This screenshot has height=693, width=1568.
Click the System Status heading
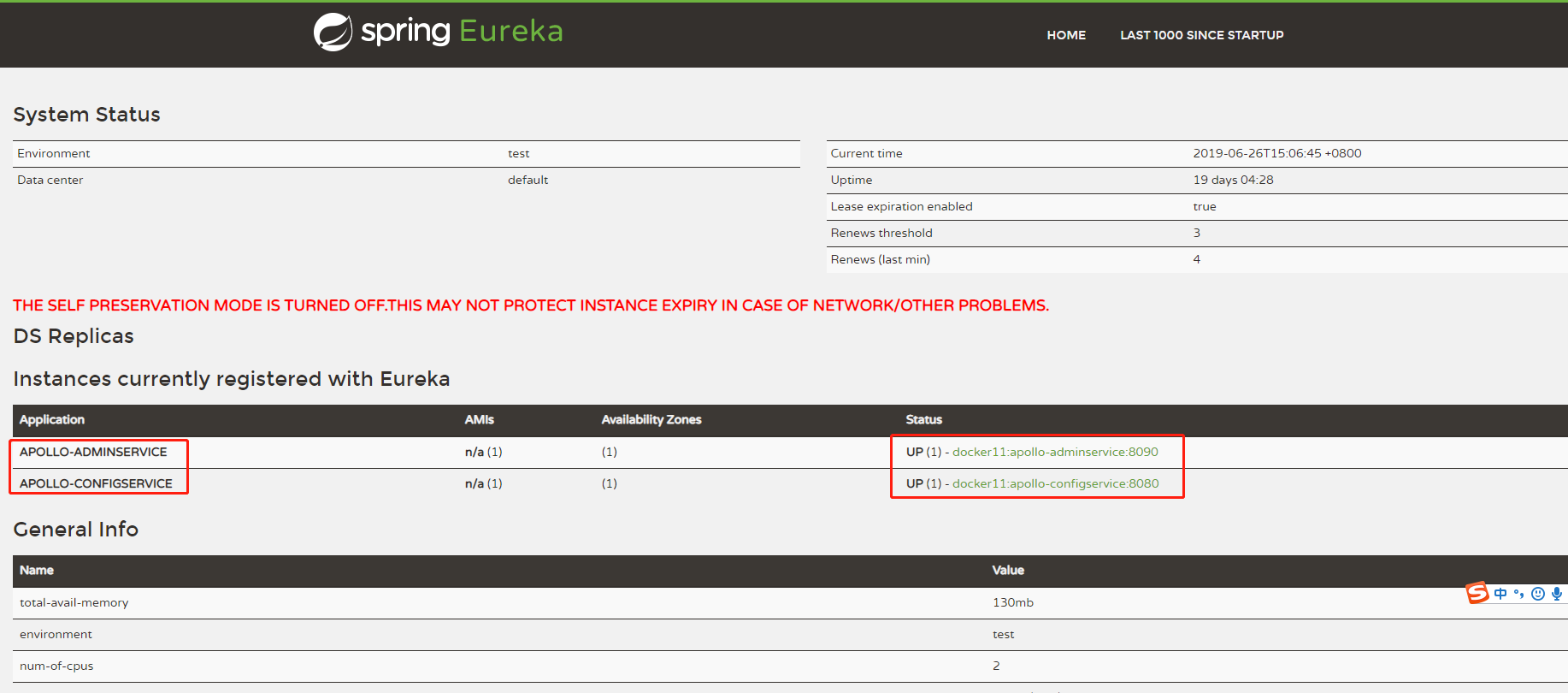(86, 115)
